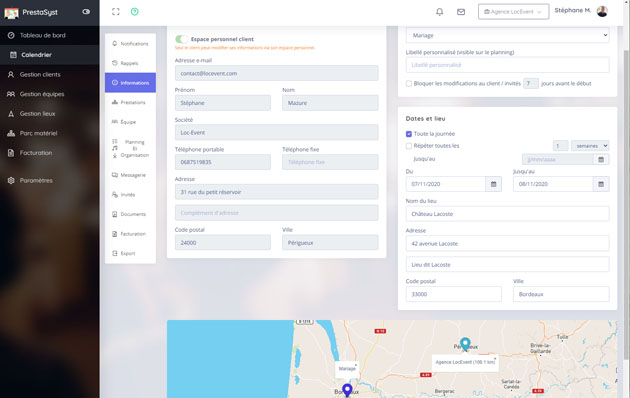This screenshot has height=398, width=630.
Task: Click the Documents tab icon
Action: click(115, 214)
